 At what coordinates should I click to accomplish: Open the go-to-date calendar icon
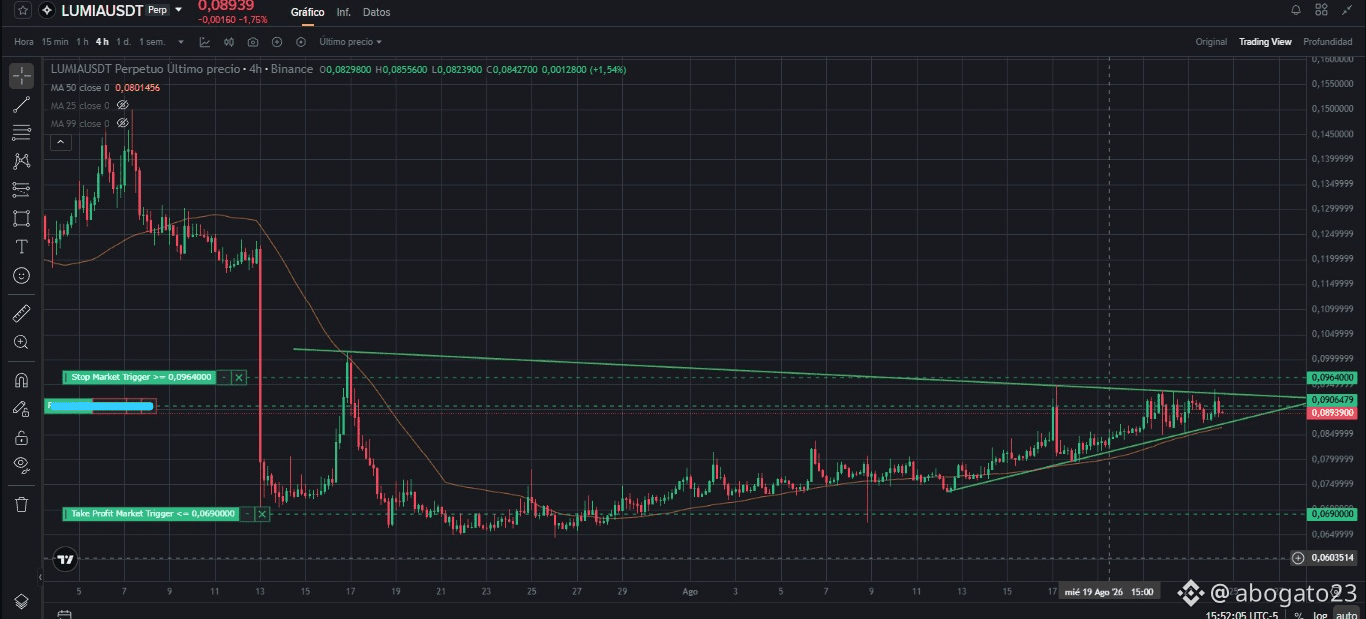(x=63, y=613)
